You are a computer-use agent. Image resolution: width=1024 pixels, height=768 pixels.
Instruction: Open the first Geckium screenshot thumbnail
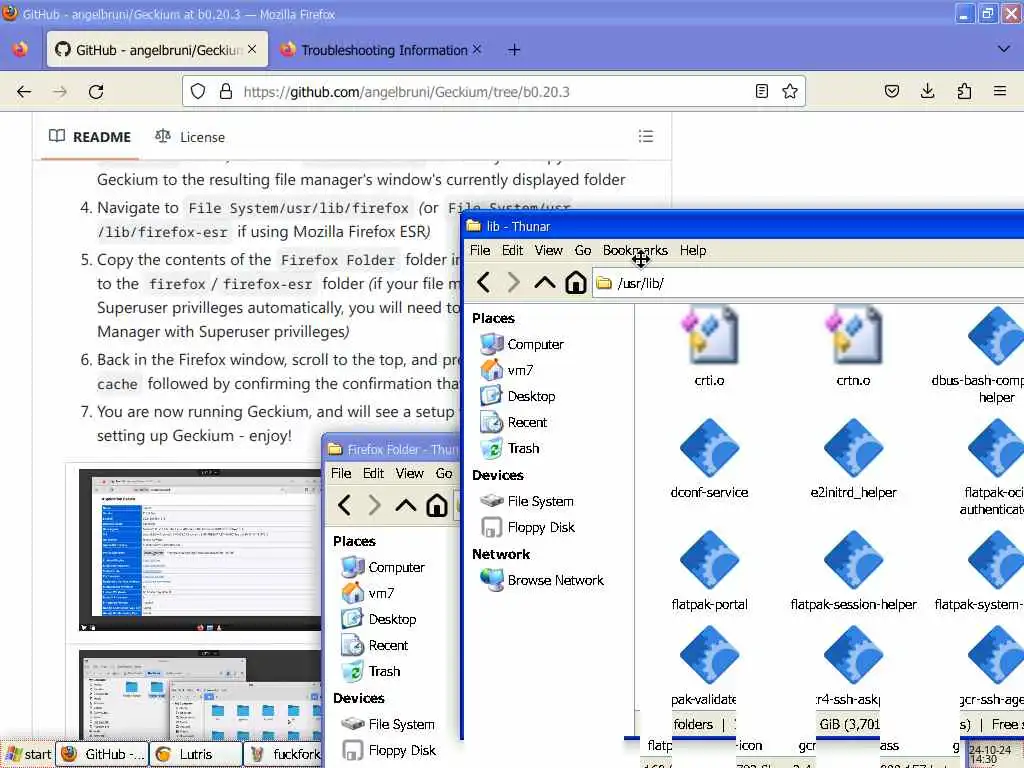click(200, 550)
